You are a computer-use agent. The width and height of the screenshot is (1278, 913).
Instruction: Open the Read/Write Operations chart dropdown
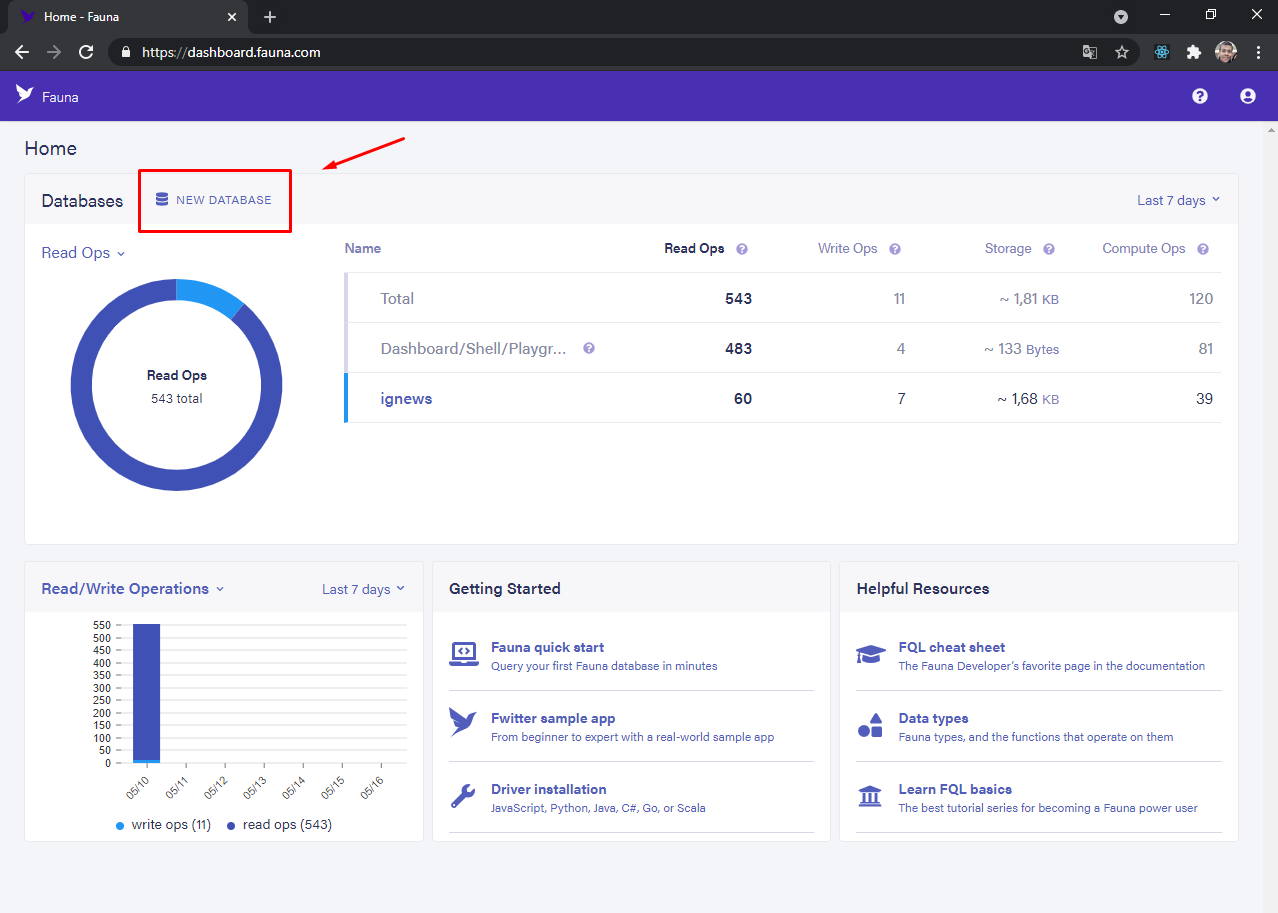[133, 589]
